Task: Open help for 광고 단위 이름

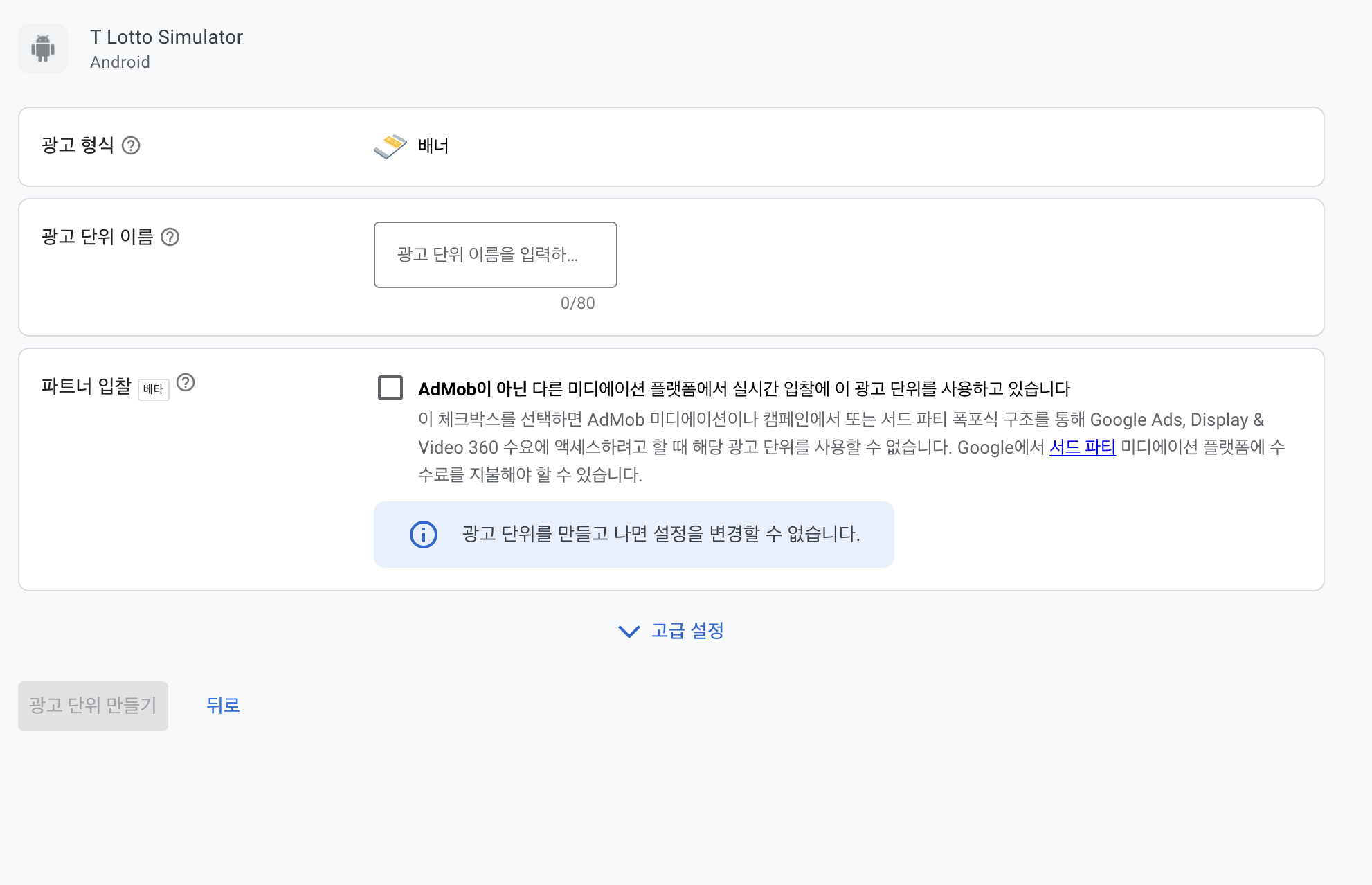Action: 170,238
